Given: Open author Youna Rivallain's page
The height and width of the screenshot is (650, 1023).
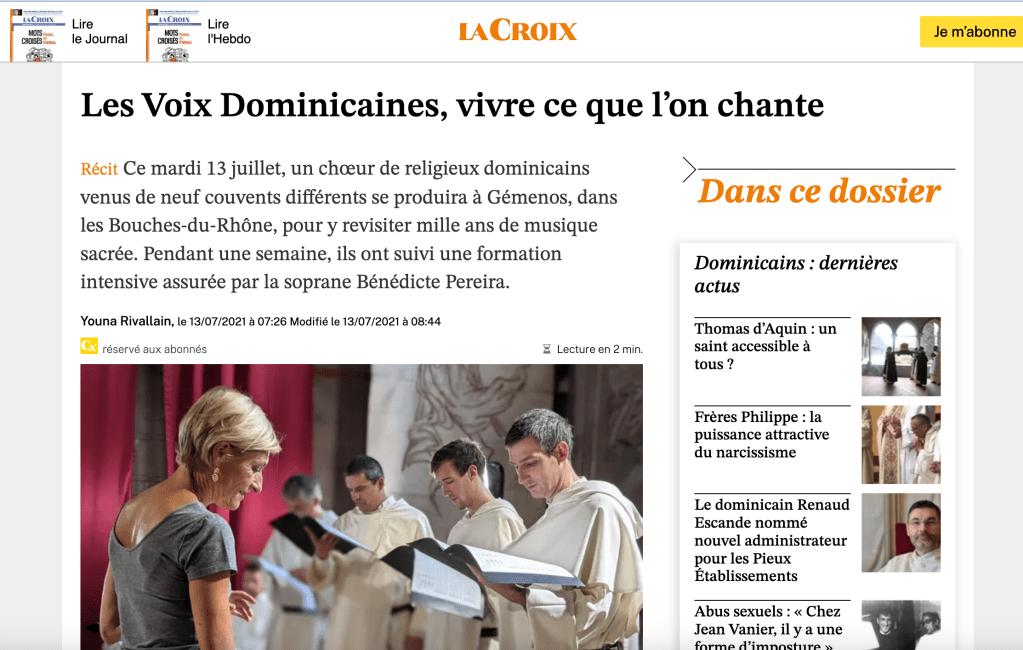Looking at the screenshot, I should tap(127, 321).
